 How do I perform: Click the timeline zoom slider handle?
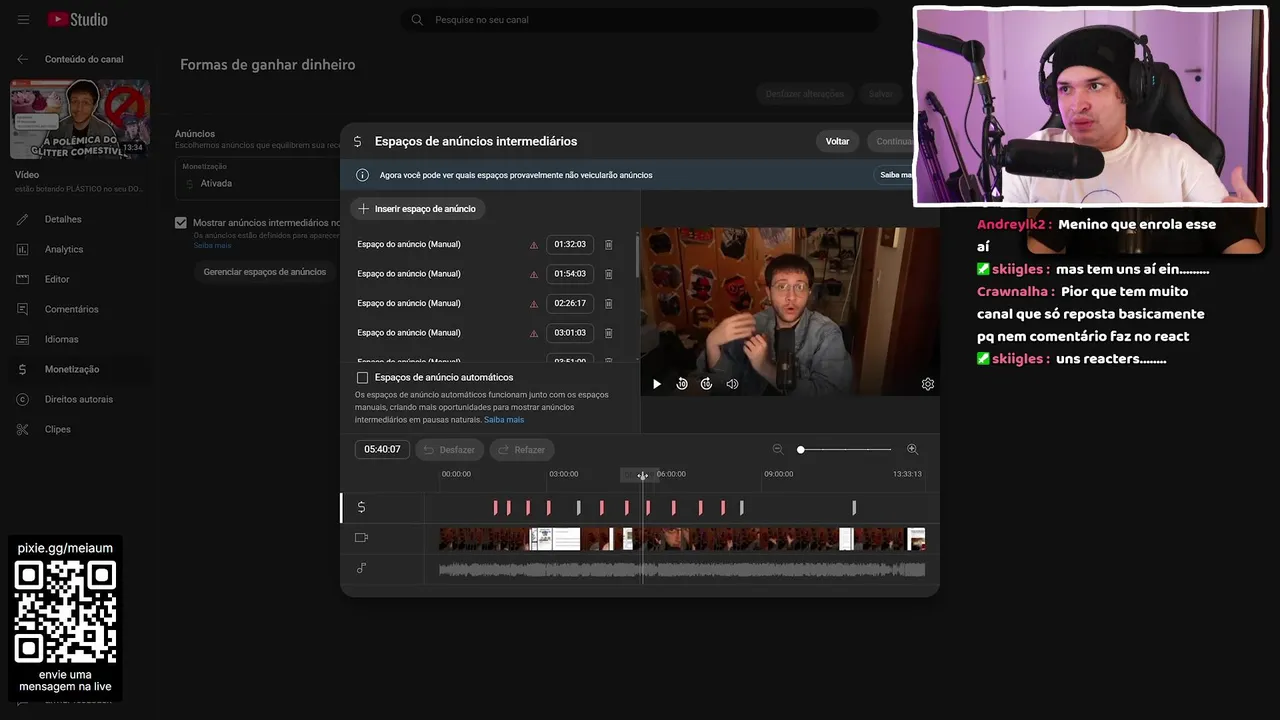[x=801, y=450]
